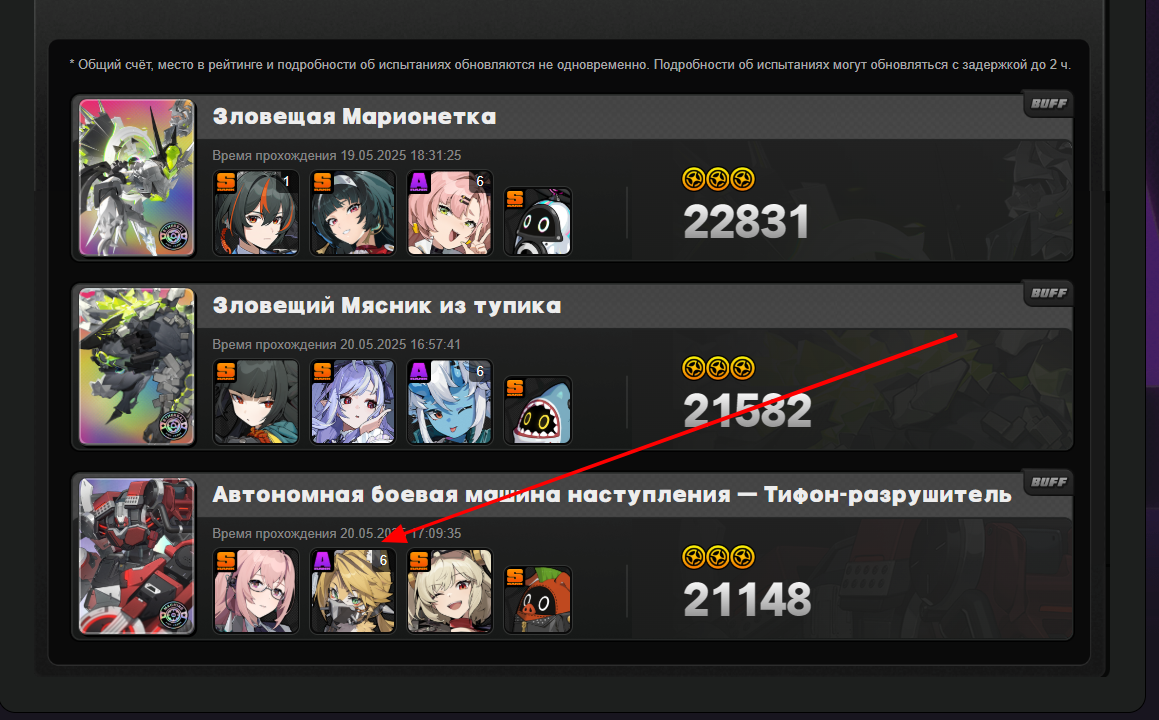Select dark-haired S-rank agent in second team

coord(256,402)
